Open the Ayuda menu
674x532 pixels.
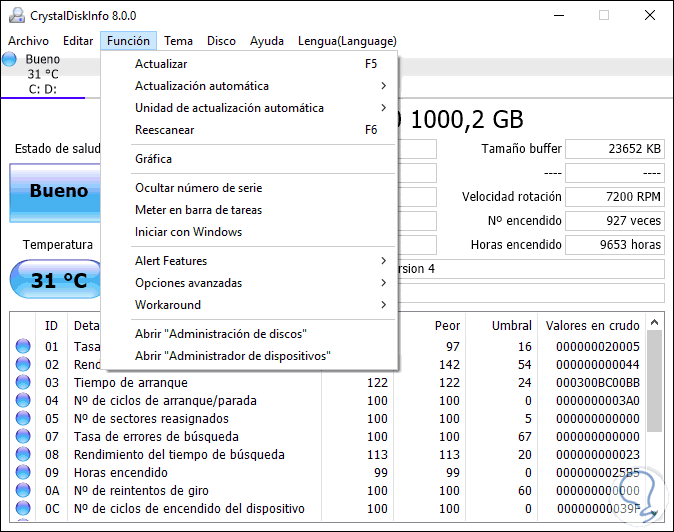(267, 41)
